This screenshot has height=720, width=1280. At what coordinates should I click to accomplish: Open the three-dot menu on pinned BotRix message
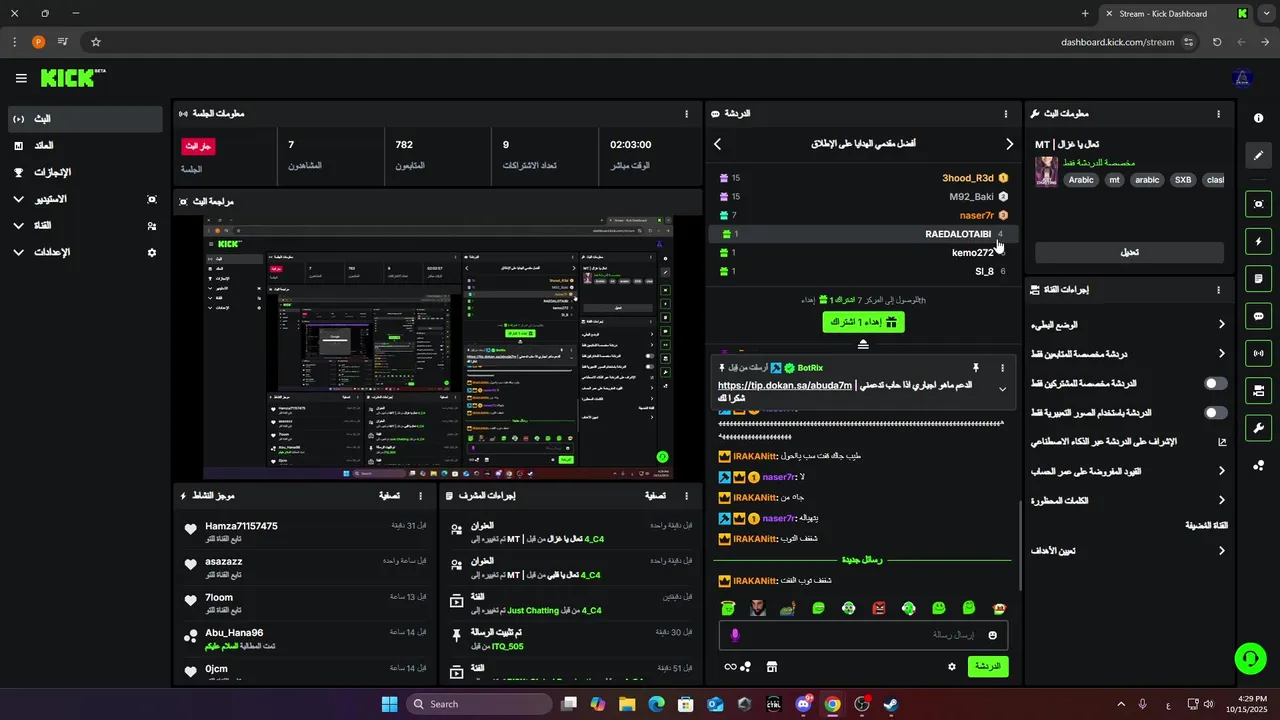coord(1003,368)
